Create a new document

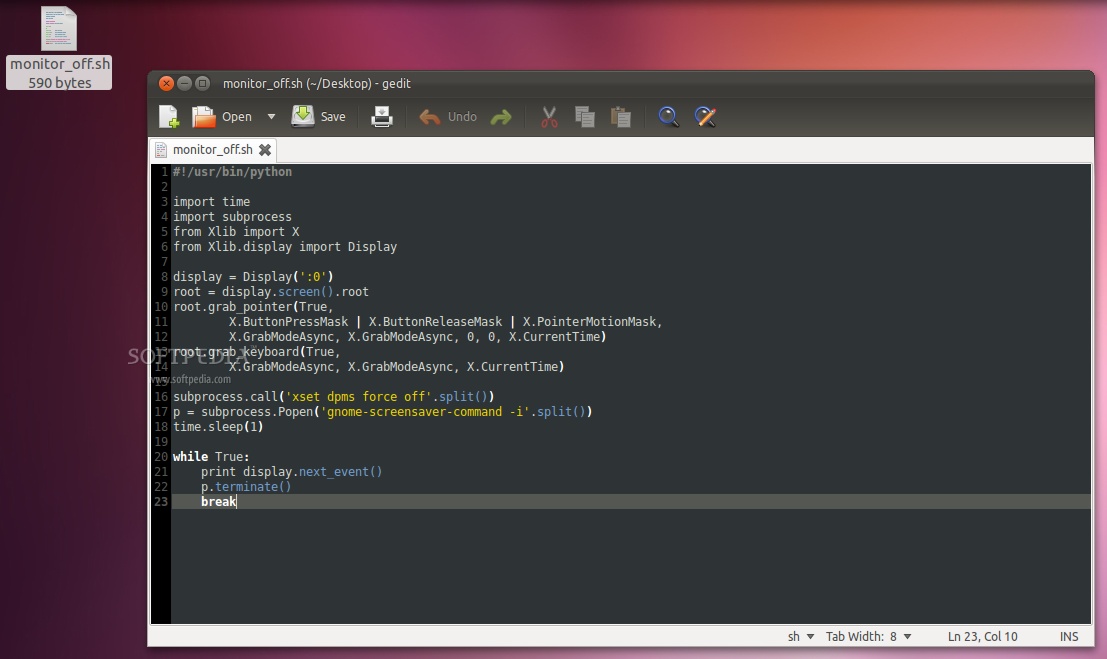click(167, 116)
